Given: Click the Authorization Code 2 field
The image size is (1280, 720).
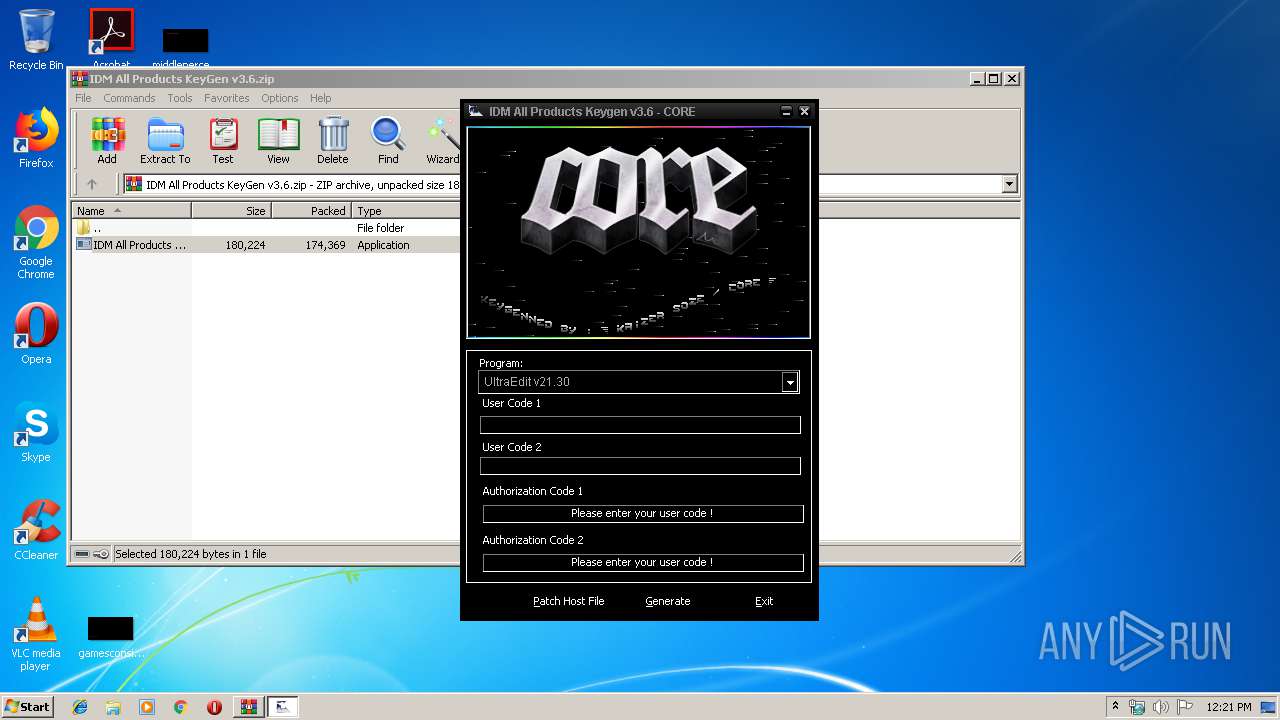Looking at the screenshot, I should pyautogui.click(x=643, y=563).
